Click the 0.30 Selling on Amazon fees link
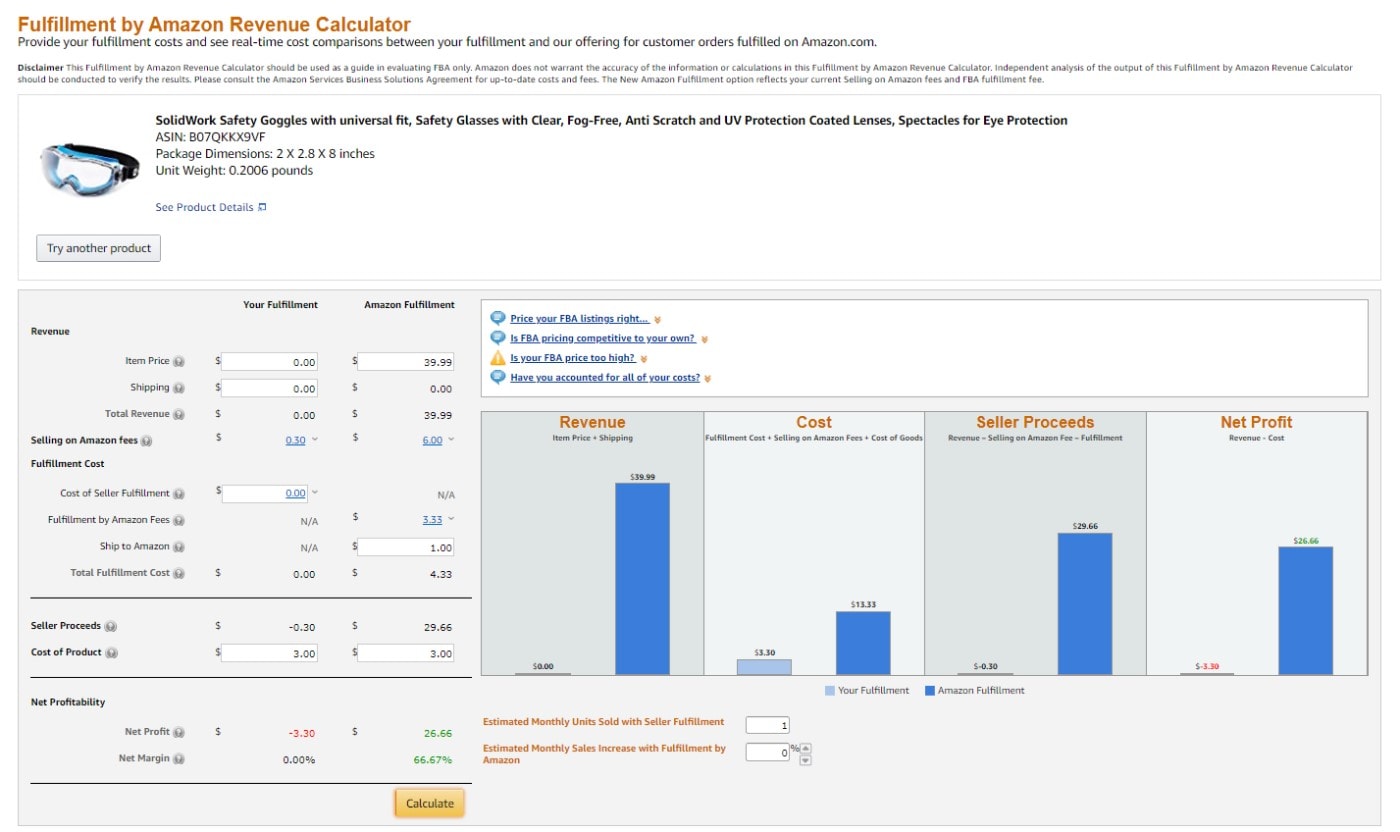This screenshot has height=832, width=1400. tap(295, 440)
